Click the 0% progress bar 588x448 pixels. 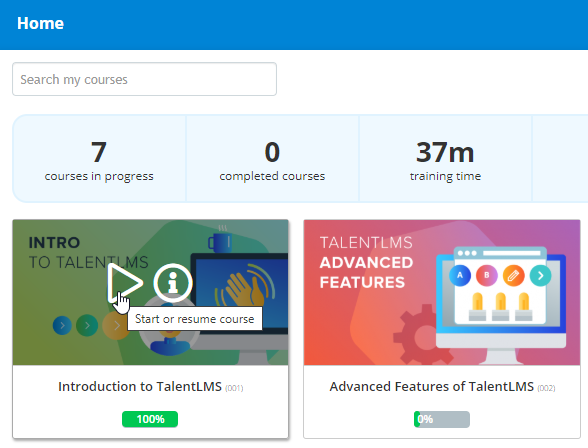pos(442,419)
